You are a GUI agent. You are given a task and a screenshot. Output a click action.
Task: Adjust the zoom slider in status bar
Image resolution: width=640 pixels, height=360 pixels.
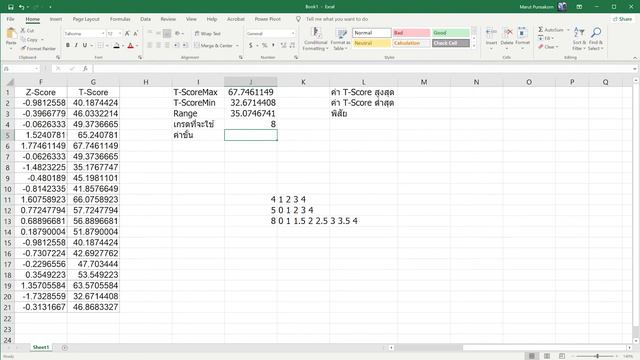(x=597, y=356)
